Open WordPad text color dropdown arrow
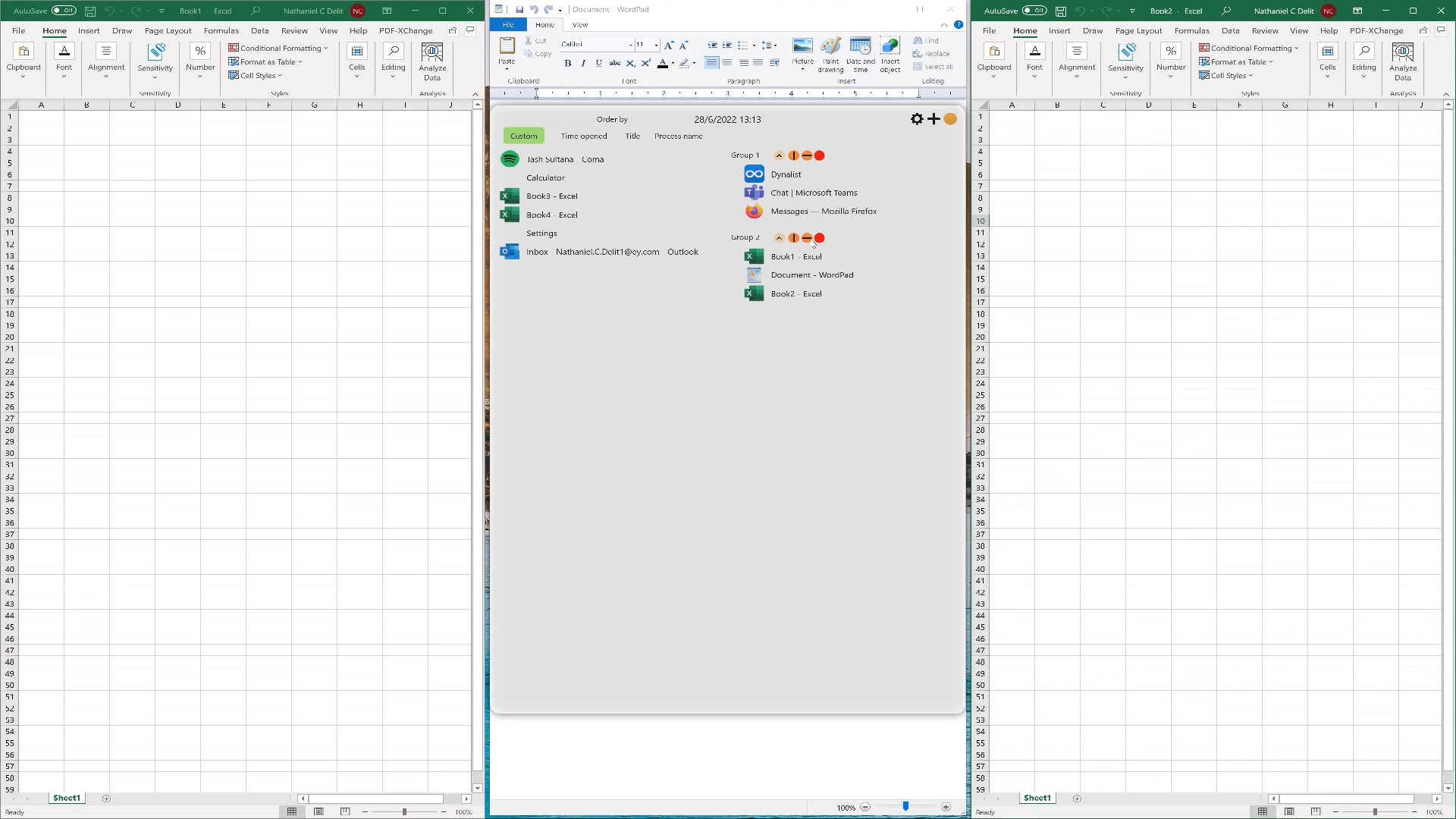Screen dimensions: 1456x819 click(x=673, y=64)
